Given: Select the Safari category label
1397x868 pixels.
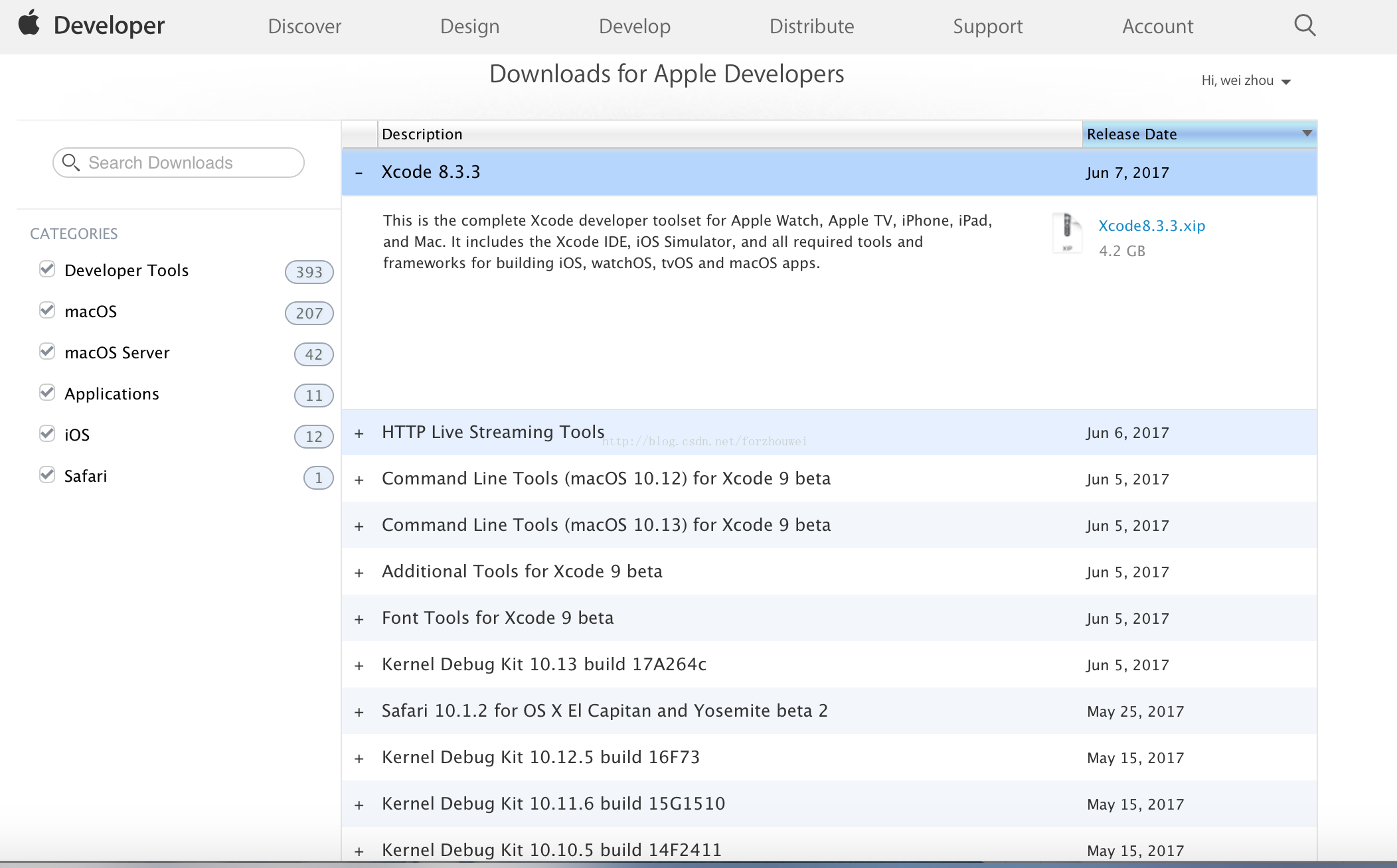Looking at the screenshot, I should coord(86,476).
